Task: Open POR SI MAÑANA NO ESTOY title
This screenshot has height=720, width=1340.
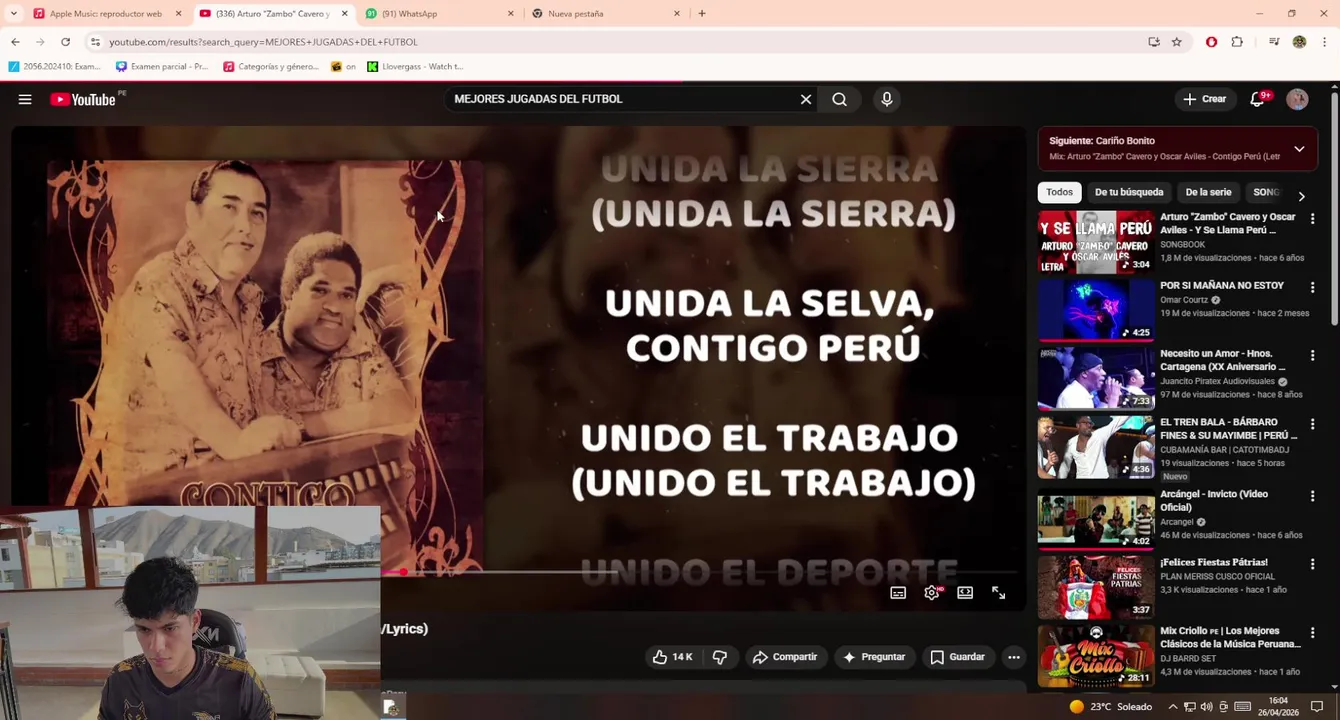Action: pyautogui.click(x=1222, y=286)
